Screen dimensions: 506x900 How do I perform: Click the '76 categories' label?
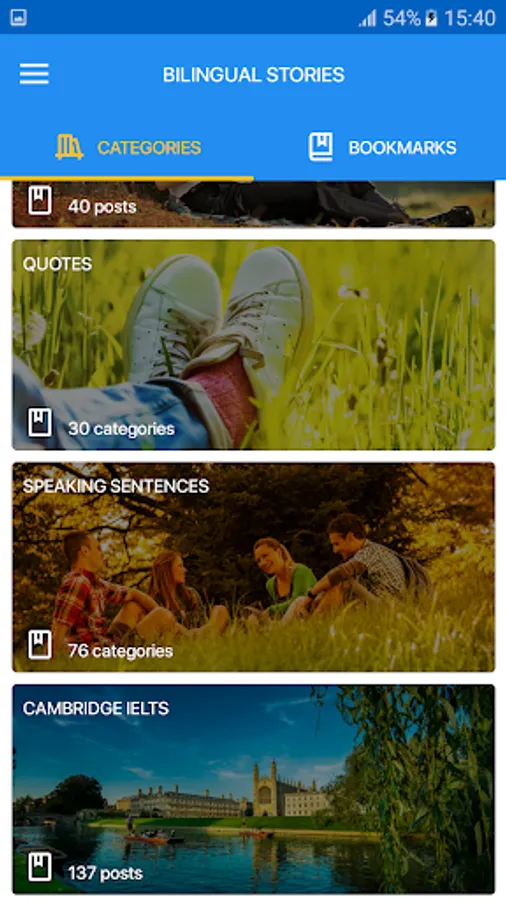pyautogui.click(x=120, y=651)
